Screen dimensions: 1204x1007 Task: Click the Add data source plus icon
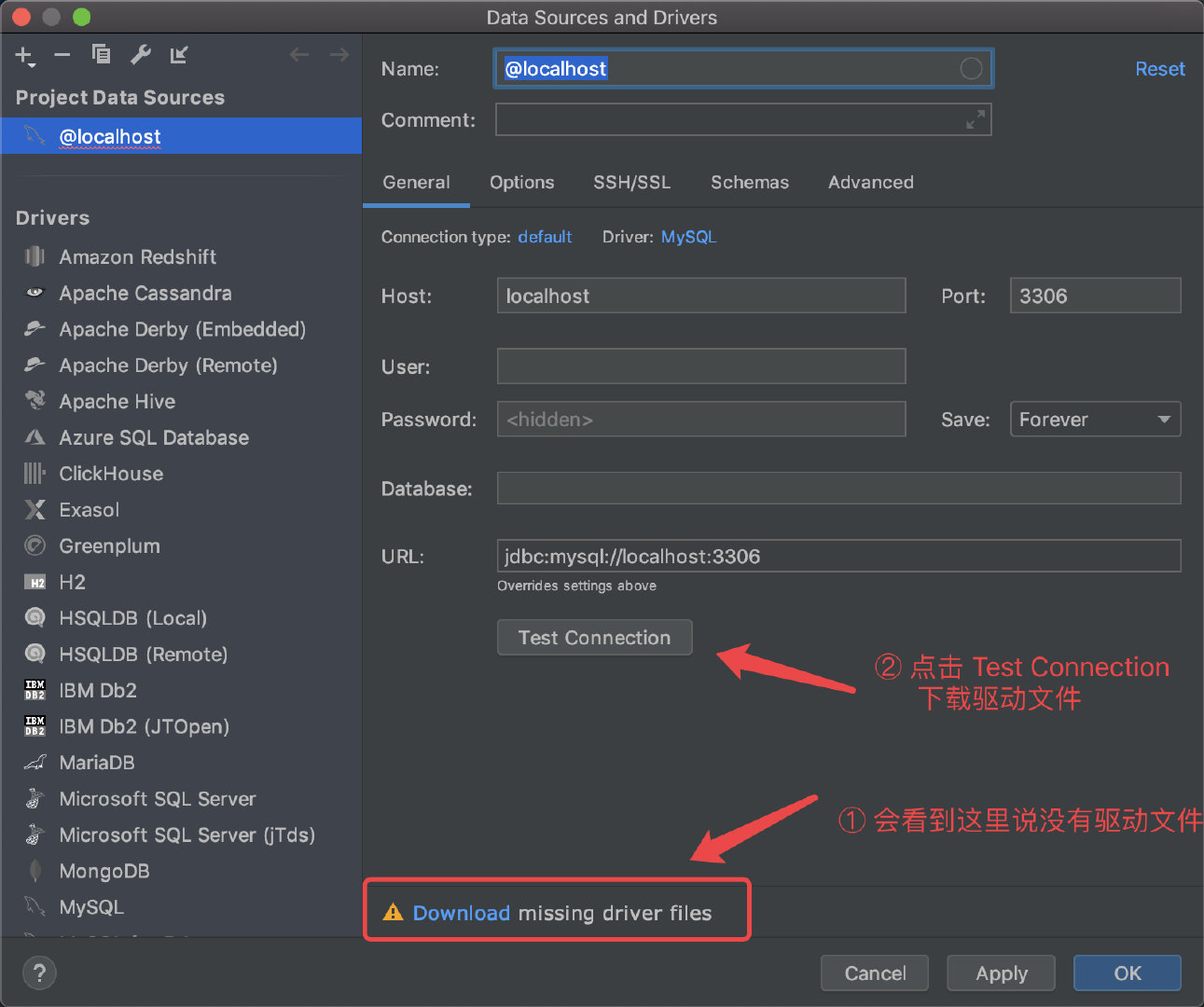(24, 56)
